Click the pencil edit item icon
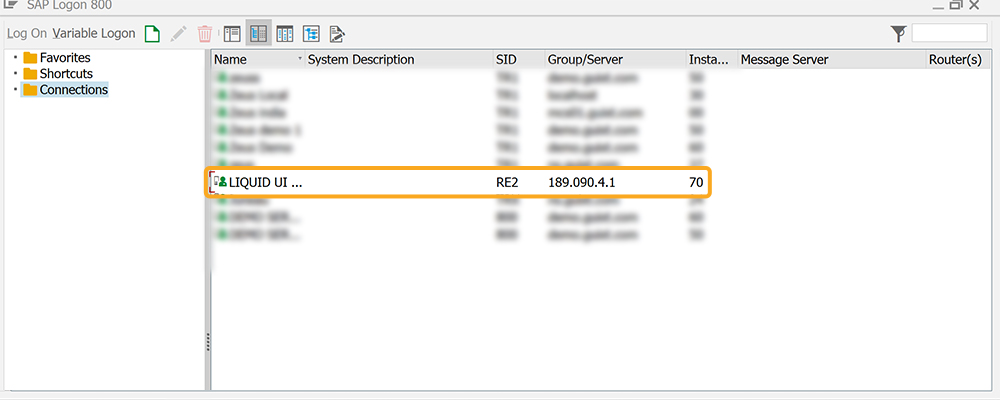The width and height of the screenshot is (1000, 400). [x=179, y=34]
